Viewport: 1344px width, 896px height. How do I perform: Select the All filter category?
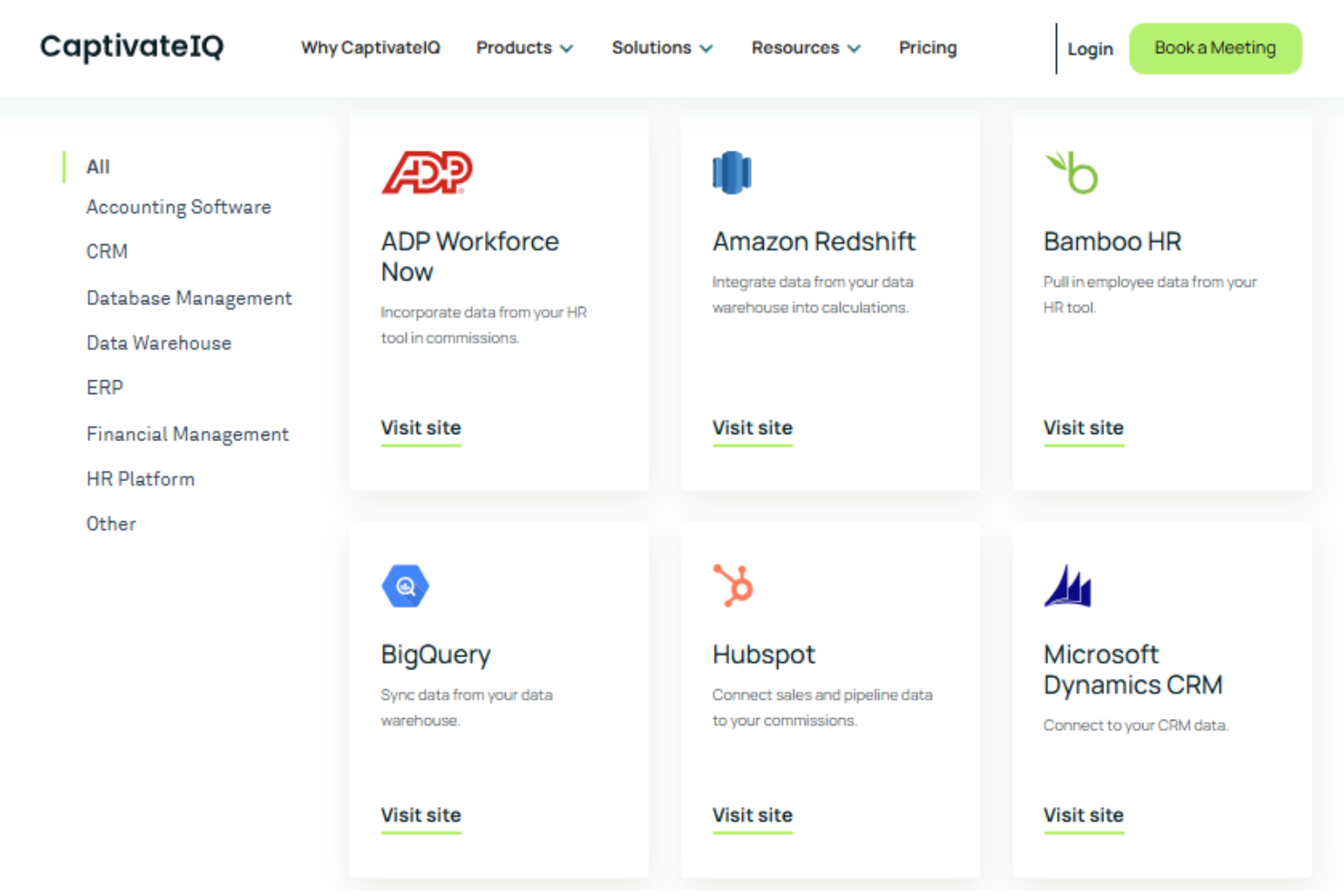click(98, 167)
